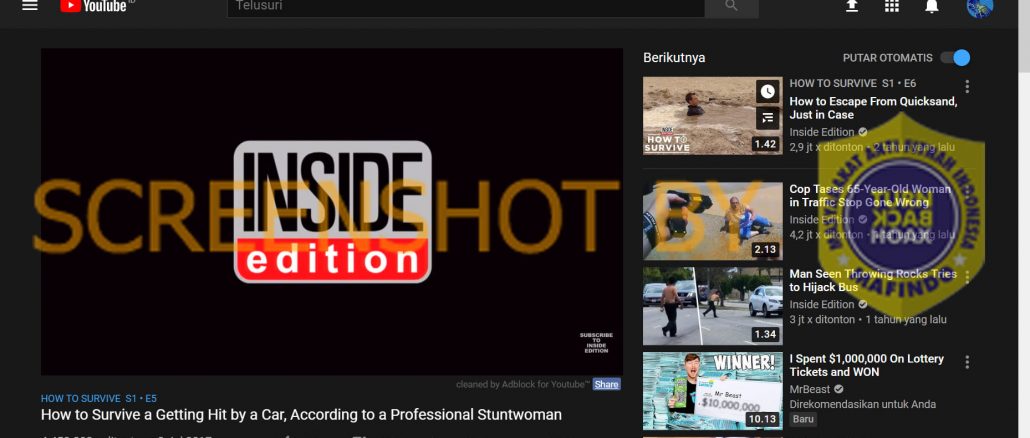The image size is (1030, 438).
Task: Focus the Telusuri search field
Action: click(466, 7)
